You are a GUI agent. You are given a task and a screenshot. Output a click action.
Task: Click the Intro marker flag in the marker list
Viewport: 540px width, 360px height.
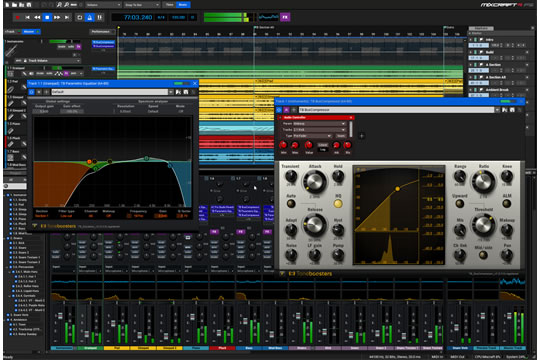(481, 40)
